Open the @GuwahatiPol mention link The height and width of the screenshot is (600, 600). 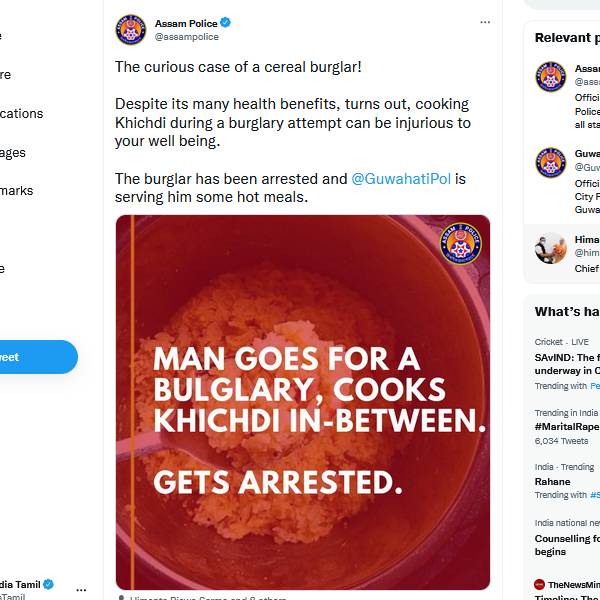tap(401, 179)
